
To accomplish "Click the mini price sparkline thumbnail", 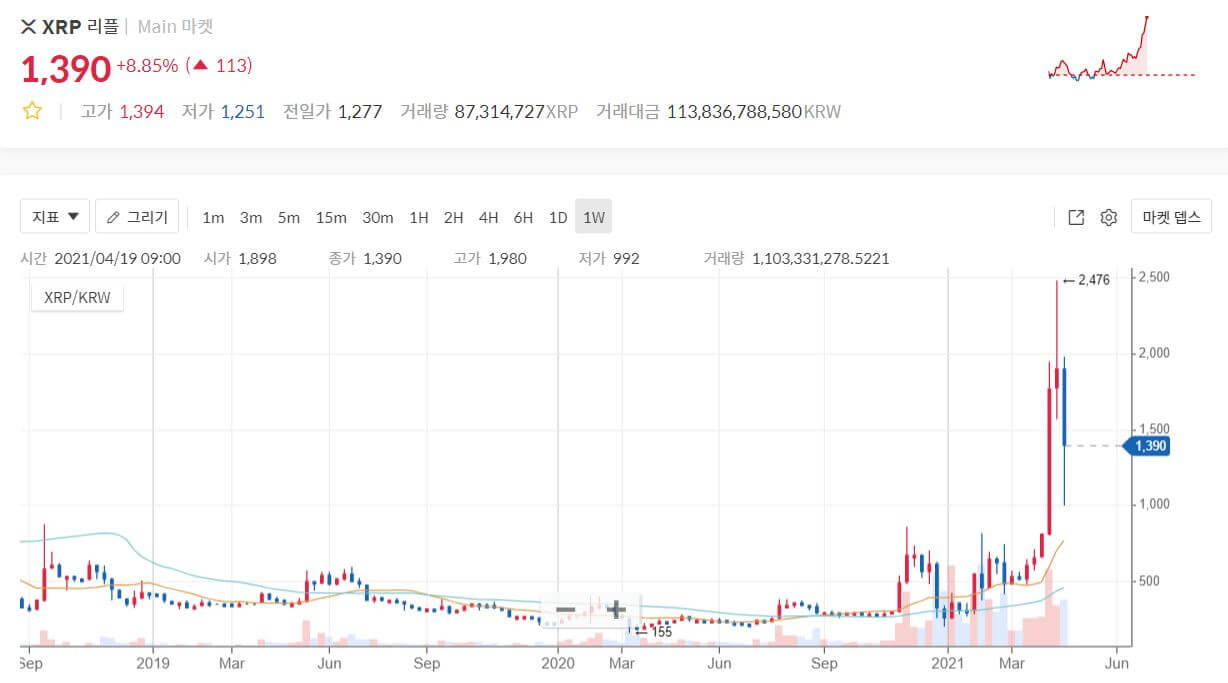I will (x=1121, y=49).
